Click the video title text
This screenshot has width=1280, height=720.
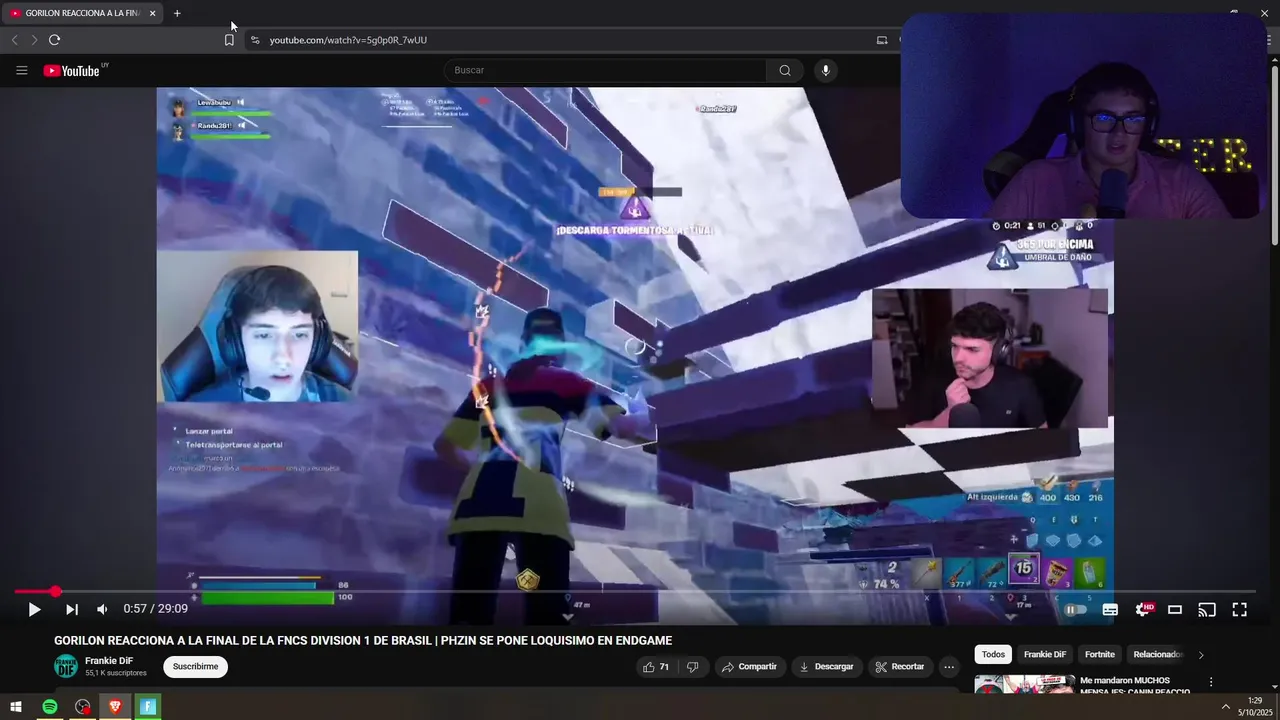click(363, 641)
